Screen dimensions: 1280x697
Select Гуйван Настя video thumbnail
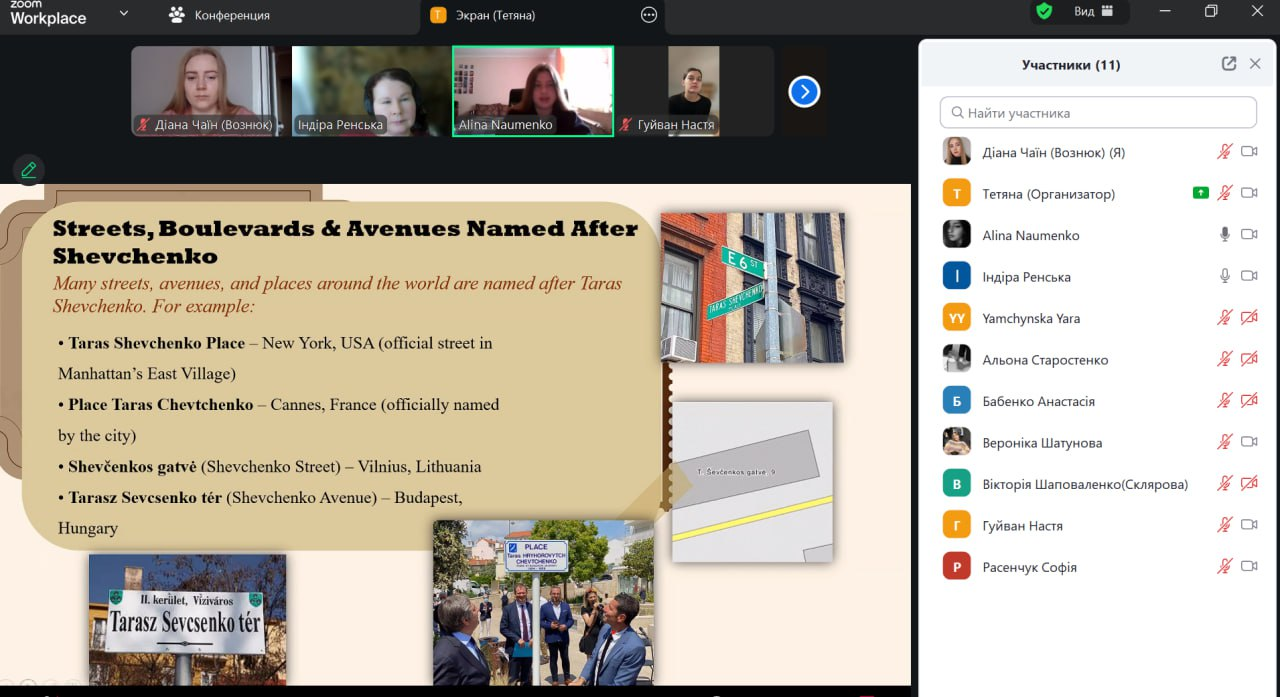(694, 91)
